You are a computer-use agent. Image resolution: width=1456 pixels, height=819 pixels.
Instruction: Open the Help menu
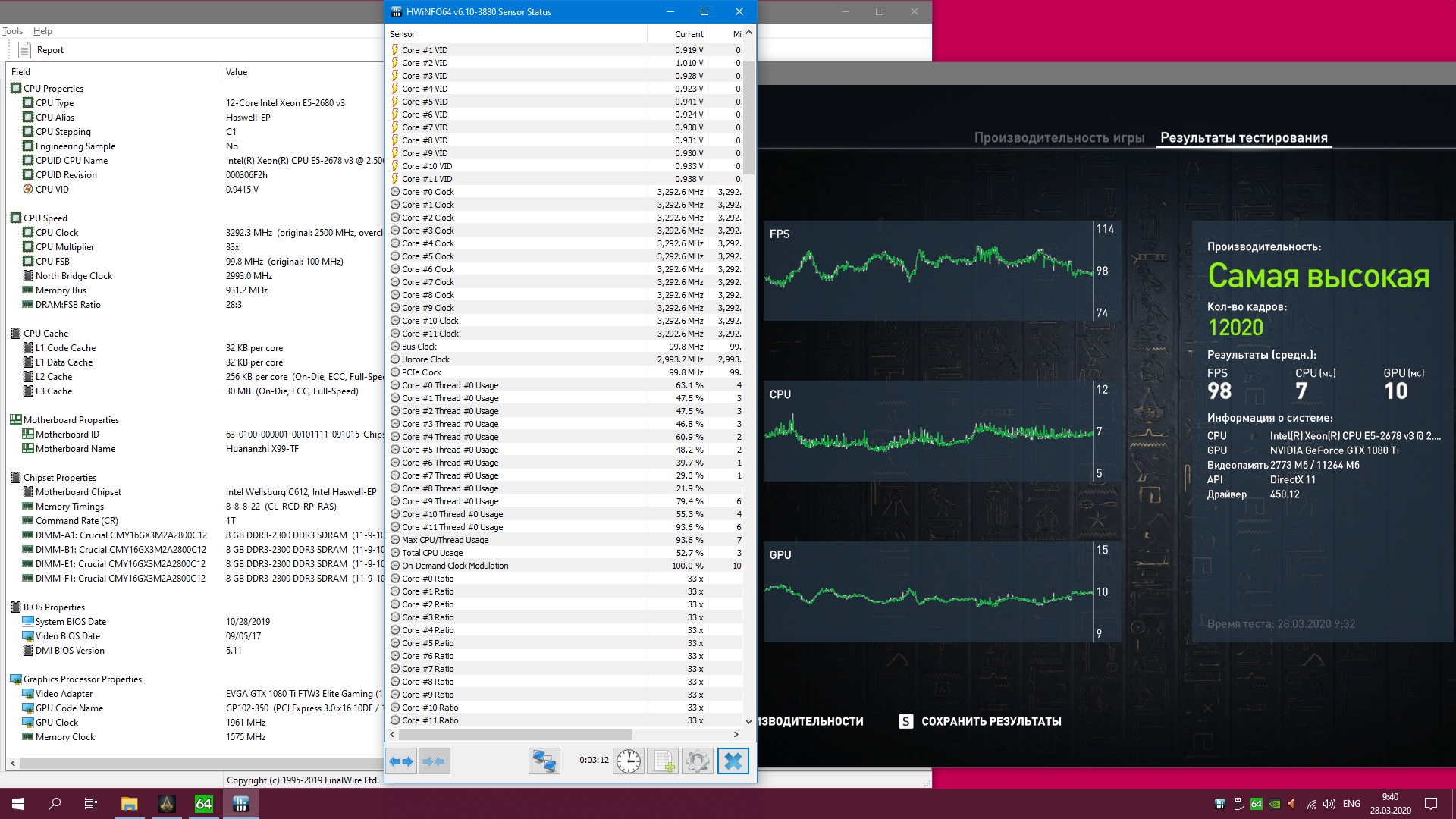point(42,31)
